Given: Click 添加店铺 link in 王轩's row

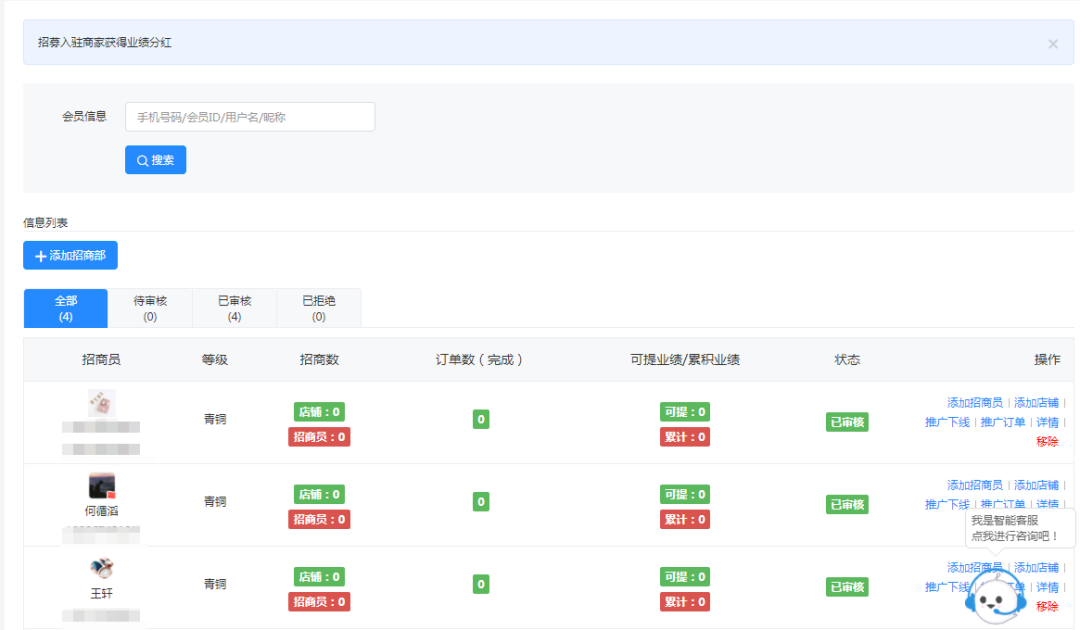Looking at the screenshot, I should pyautogui.click(x=1036, y=568).
